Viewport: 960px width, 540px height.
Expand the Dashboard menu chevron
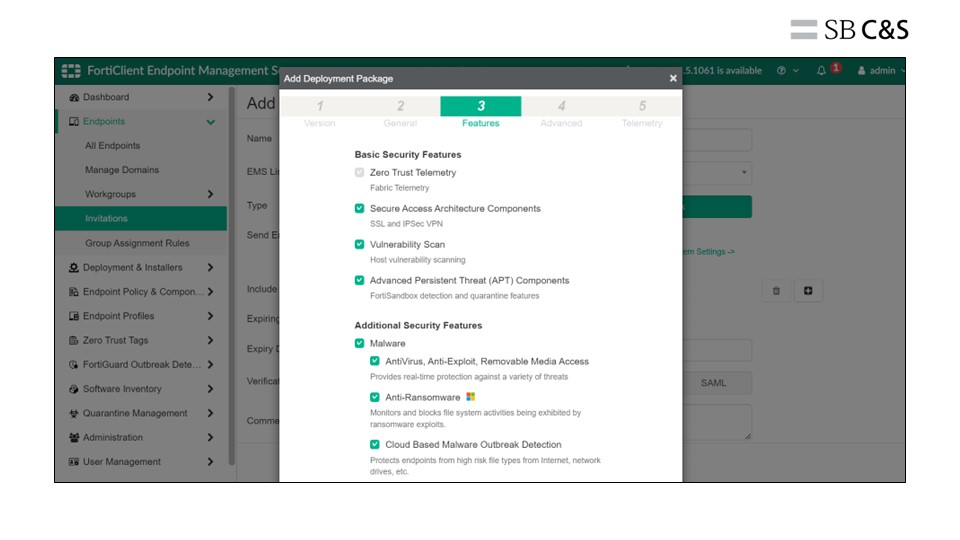click(x=210, y=97)
